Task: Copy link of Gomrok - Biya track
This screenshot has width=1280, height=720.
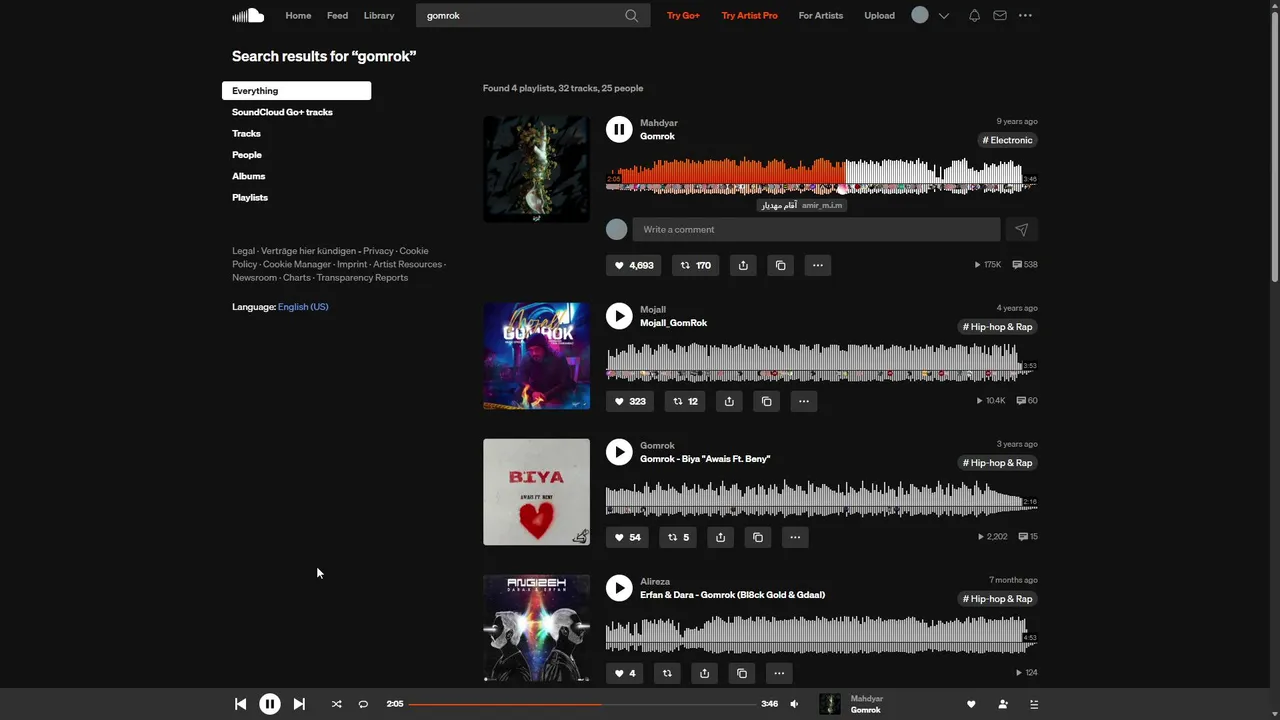Action: 758,537
